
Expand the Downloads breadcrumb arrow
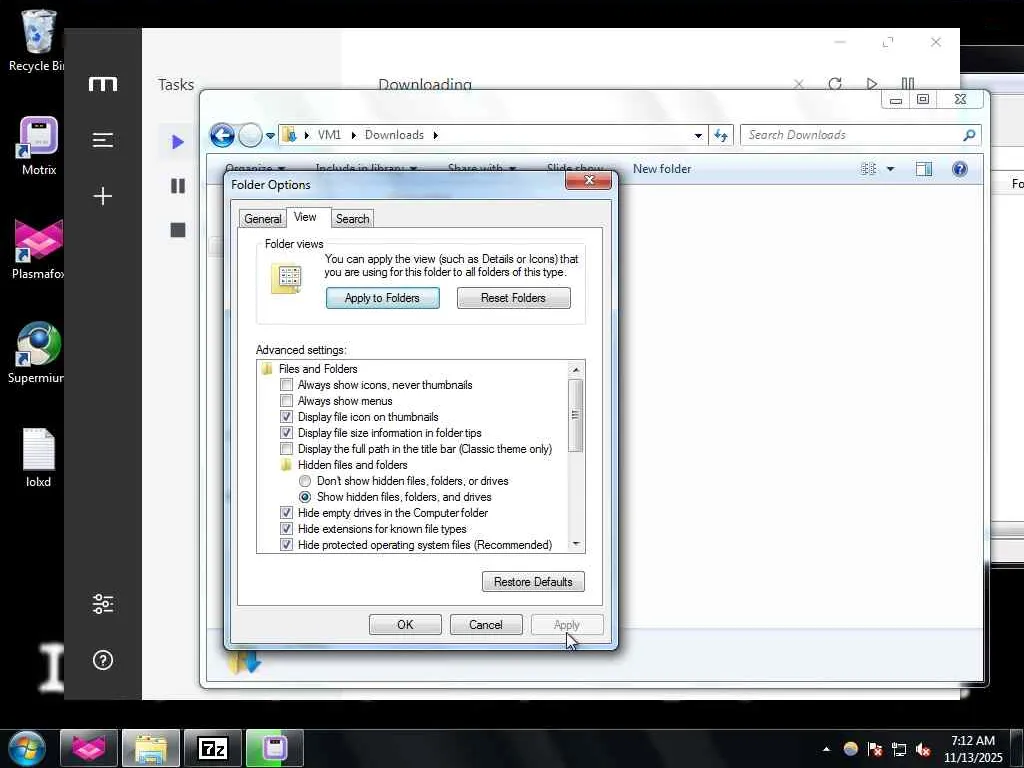click(x=435, y=135)
